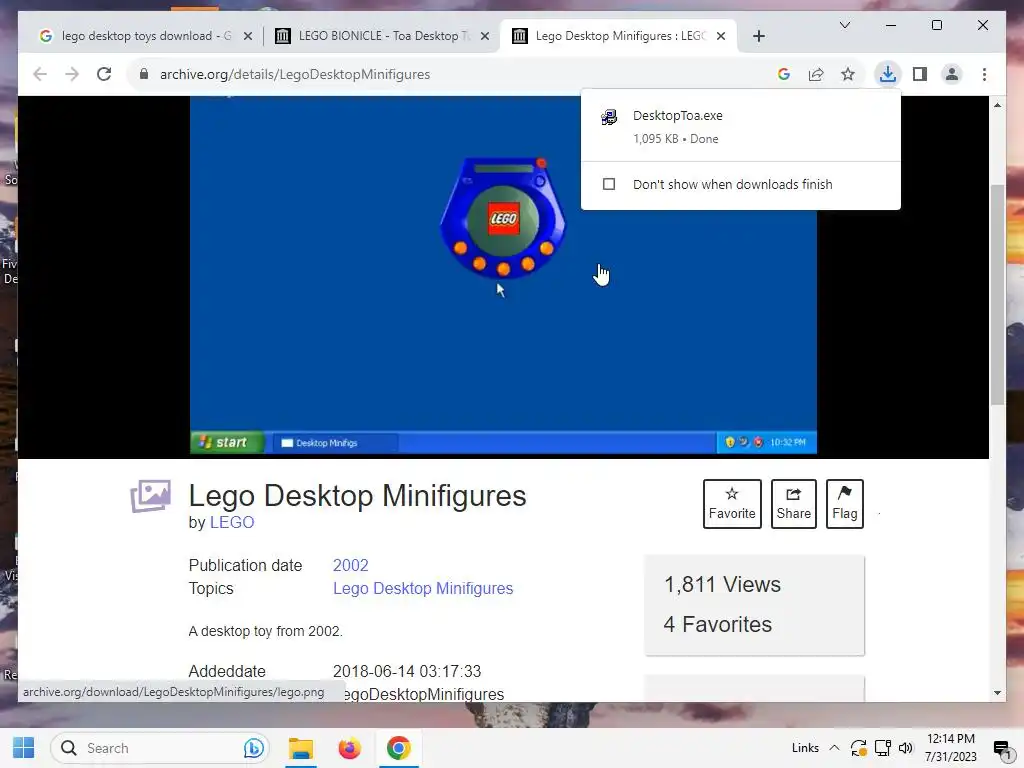Click the Google icon in address bar

[784, 74]
